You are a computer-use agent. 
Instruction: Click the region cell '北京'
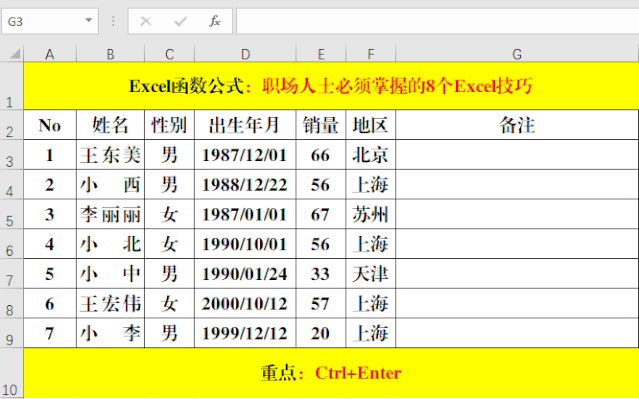coord(371,155)
